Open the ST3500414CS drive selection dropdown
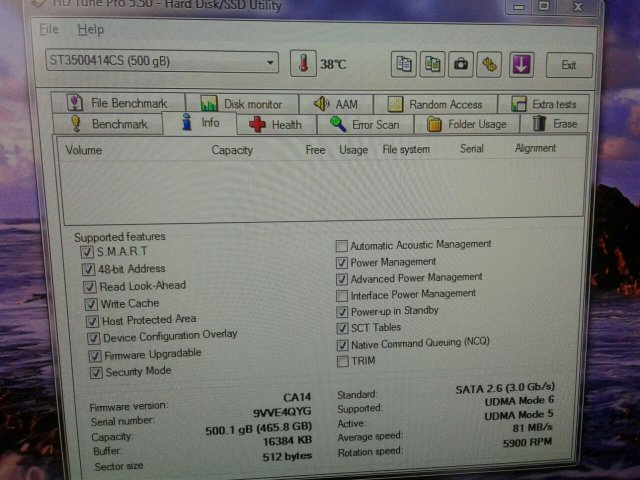This screenshot has width=640, height=480. pos(162,62)
